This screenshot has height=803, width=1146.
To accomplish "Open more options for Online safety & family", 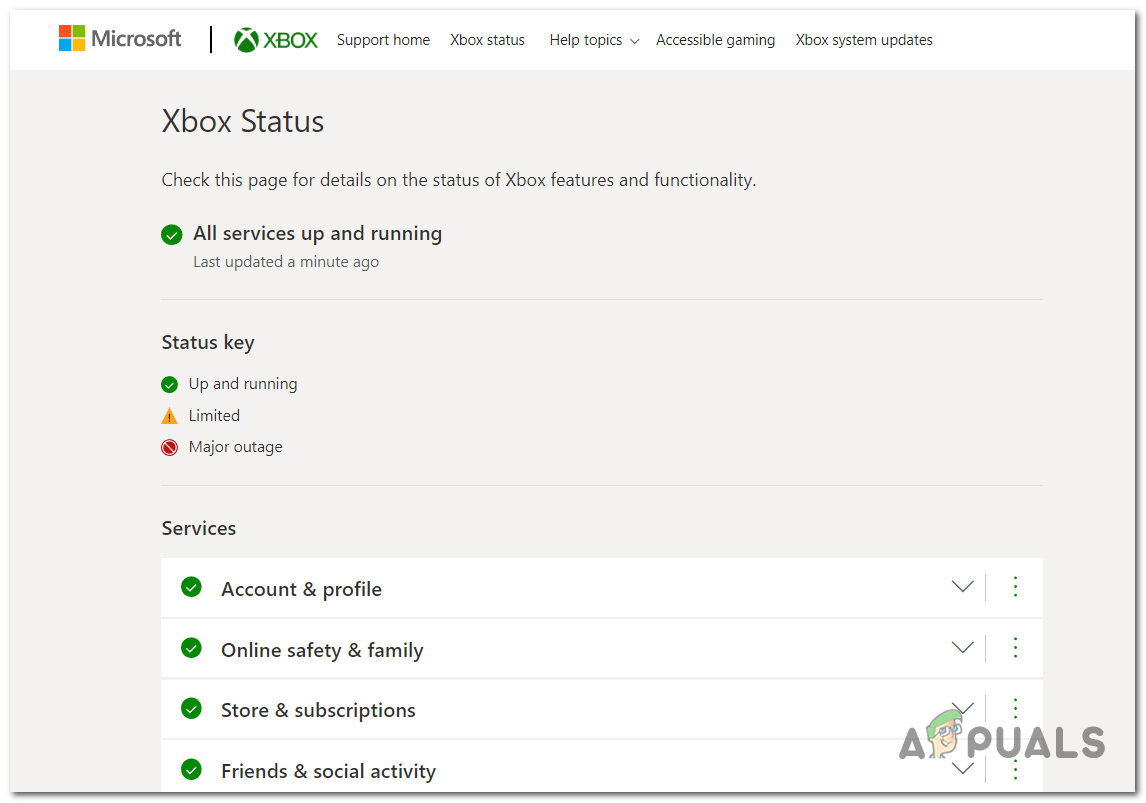I will pyautogui.click(x=1015, y=648).
